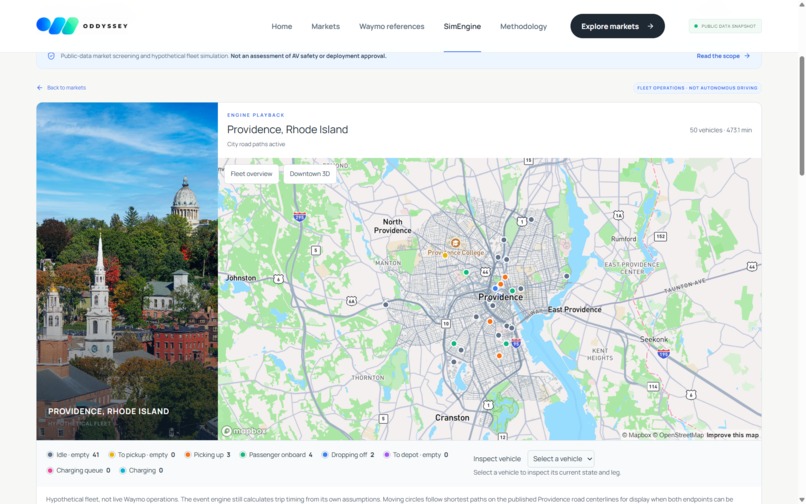This screenshot has height=504, width=806.
Task: Click the Providence photo thumbnail
Action: coord(127,271)
